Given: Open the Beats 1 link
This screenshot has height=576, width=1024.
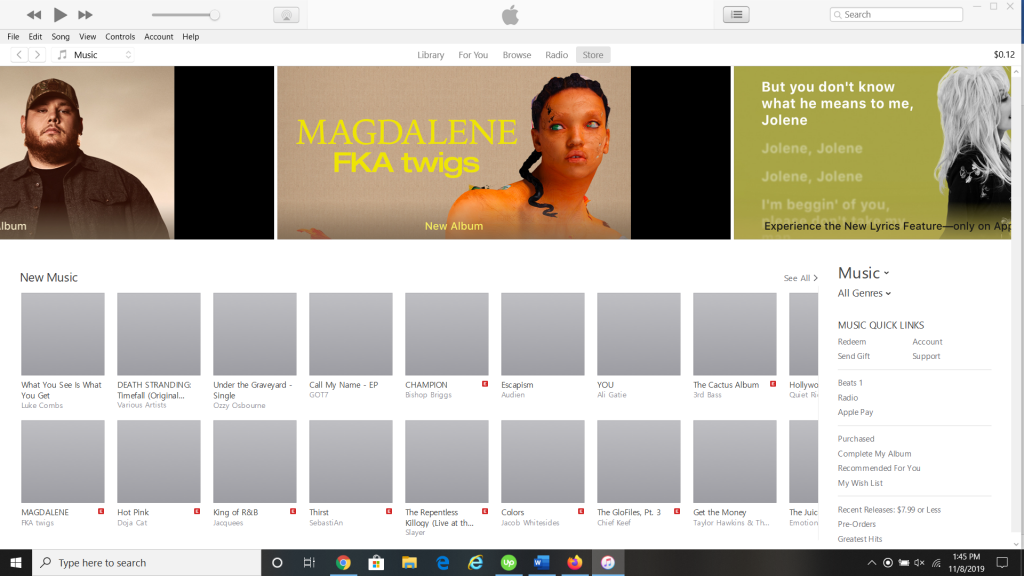Looking at the screenshot, I should click(850, 383).
